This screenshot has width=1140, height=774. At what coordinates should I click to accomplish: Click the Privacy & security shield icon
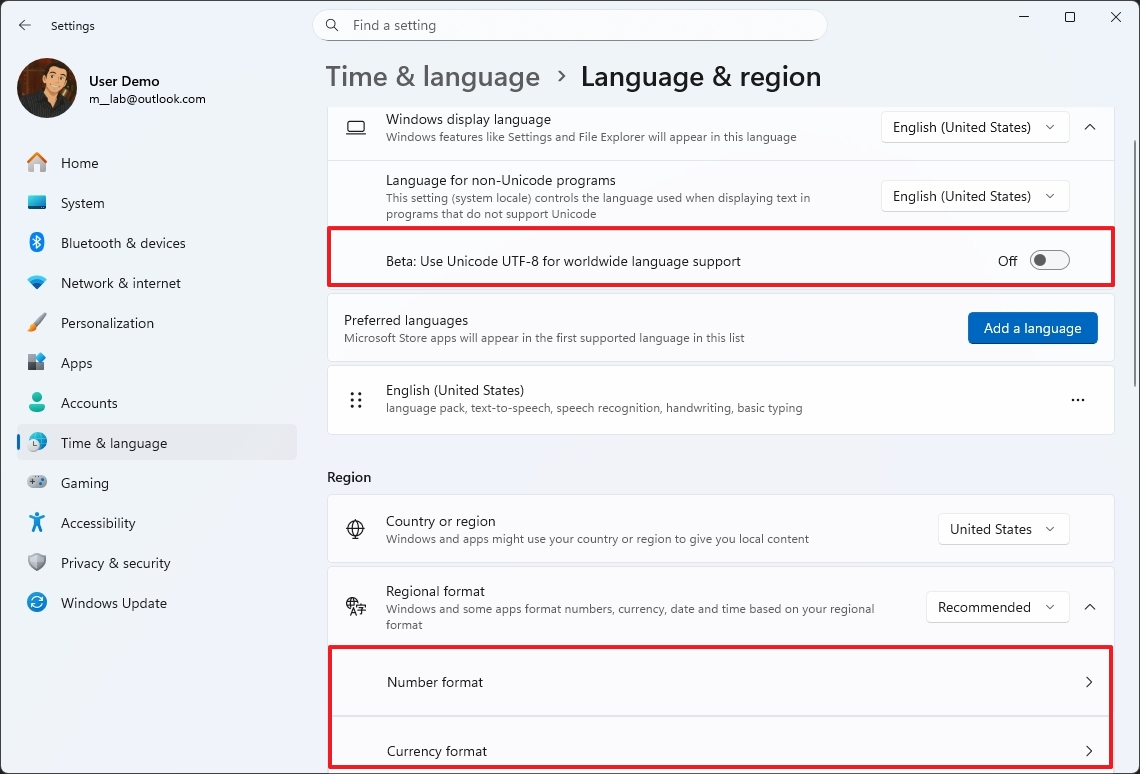click(x=37, y=563)
